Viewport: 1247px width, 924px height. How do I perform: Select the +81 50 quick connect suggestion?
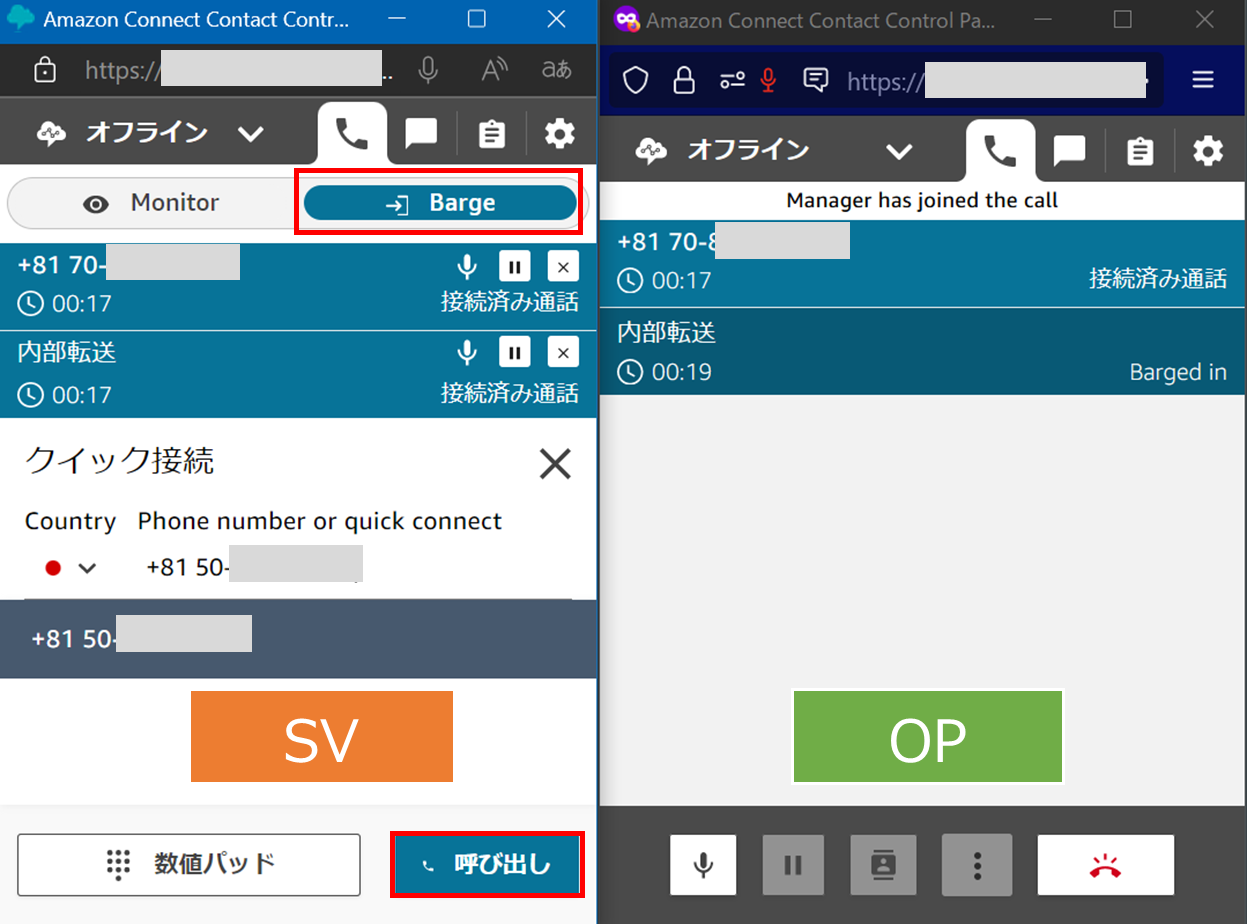[x=298, y=640]
